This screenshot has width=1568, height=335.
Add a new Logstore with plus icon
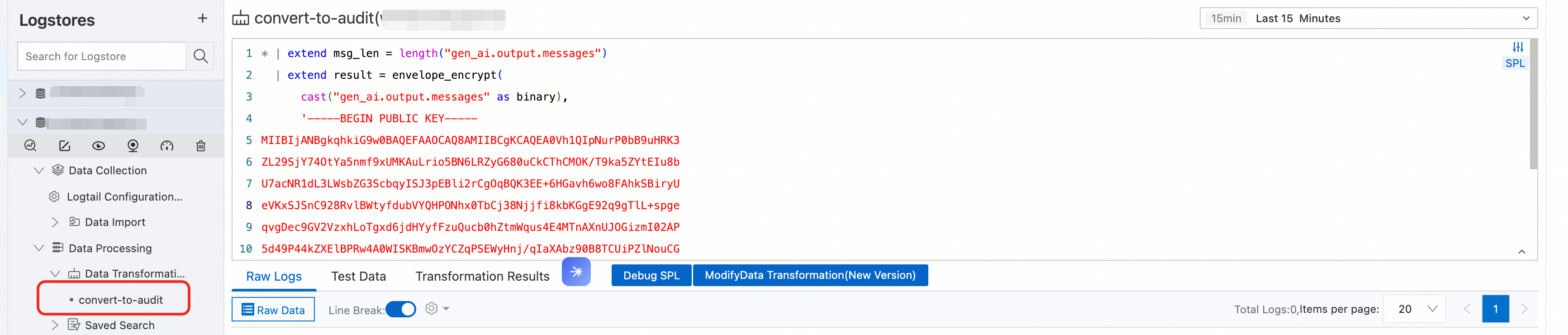point(203,18)
